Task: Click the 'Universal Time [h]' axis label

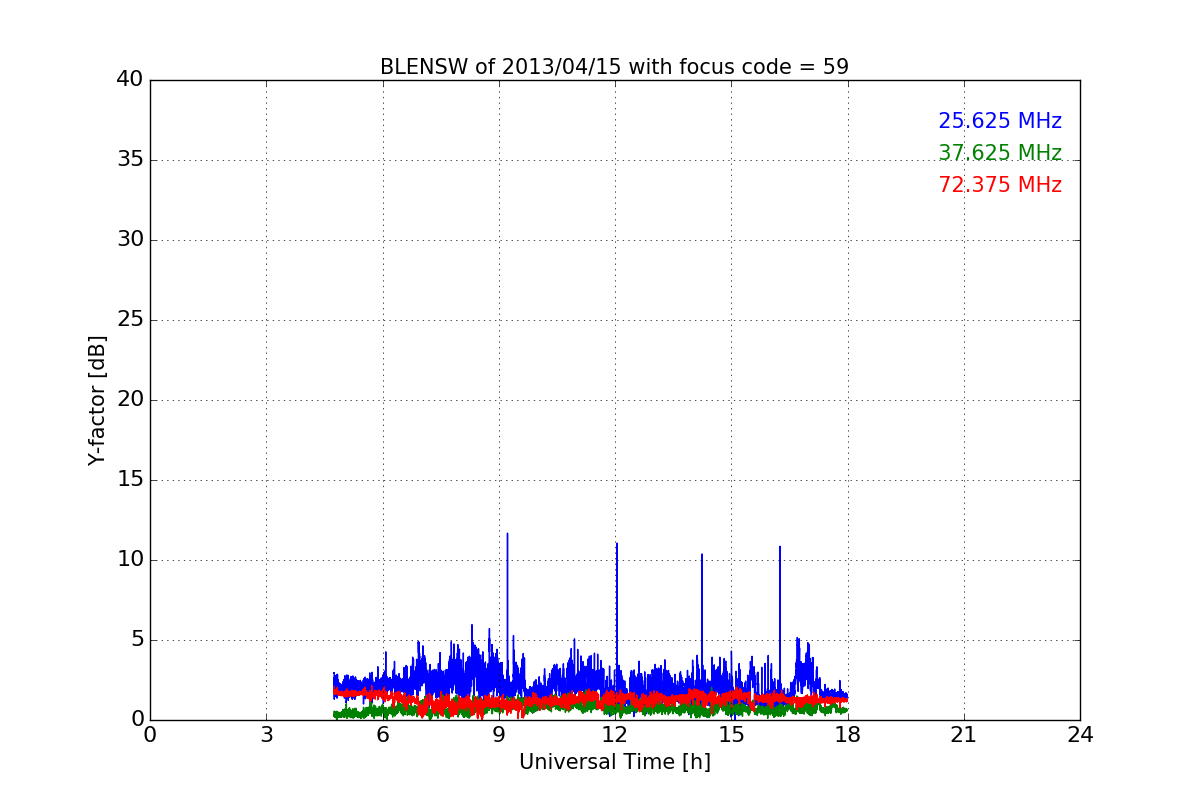Action: click(x=615, y=762)
